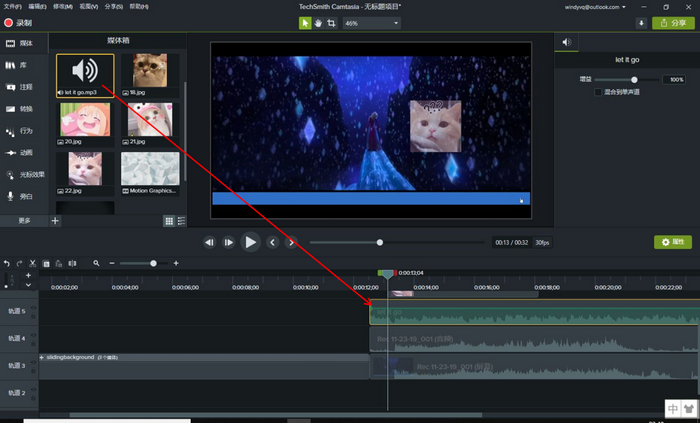Jump to previous clip with left chevron
The width and height of the screenshot is (700, 423).
coord(273,242)
